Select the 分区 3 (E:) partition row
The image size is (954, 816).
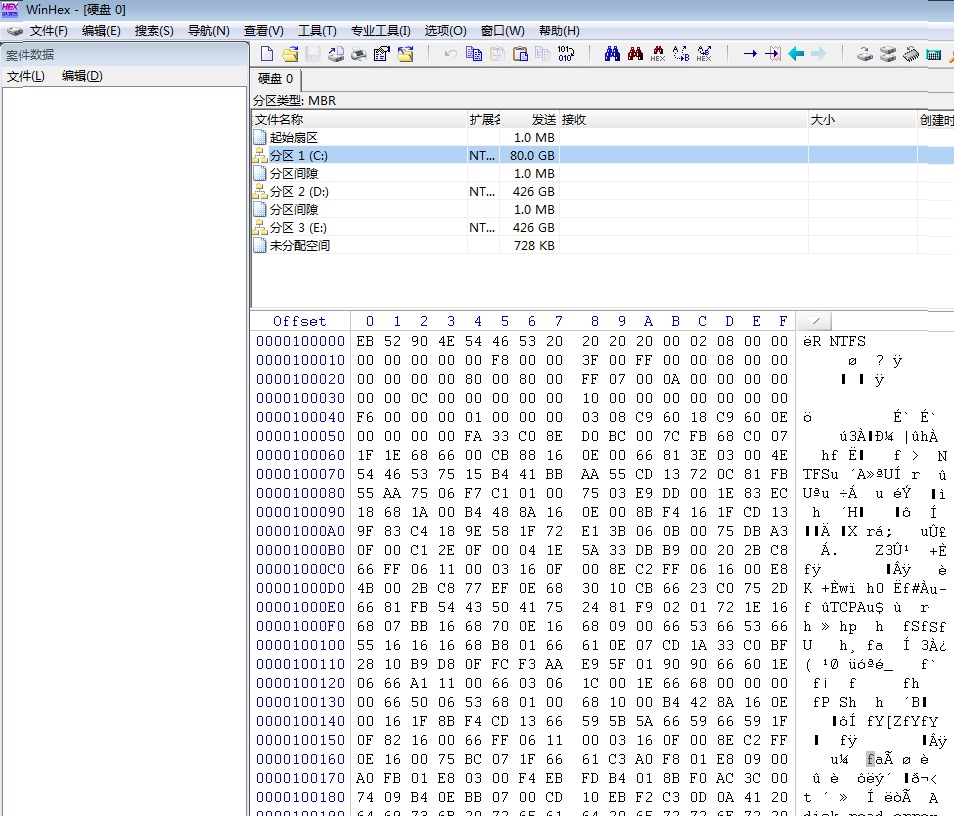tap(602, 228)
